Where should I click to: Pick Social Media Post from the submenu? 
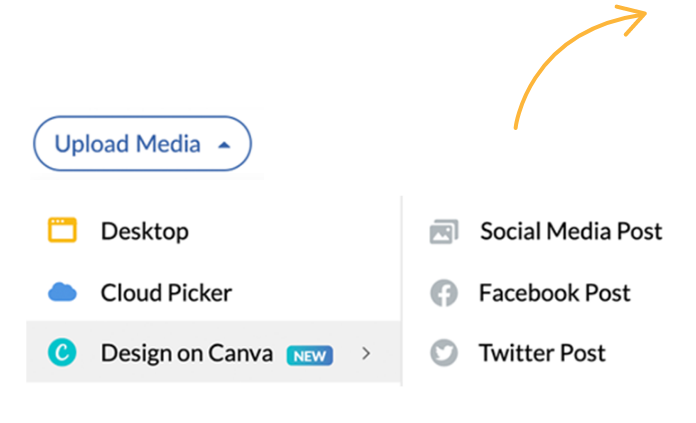click(x=570, y=231)
